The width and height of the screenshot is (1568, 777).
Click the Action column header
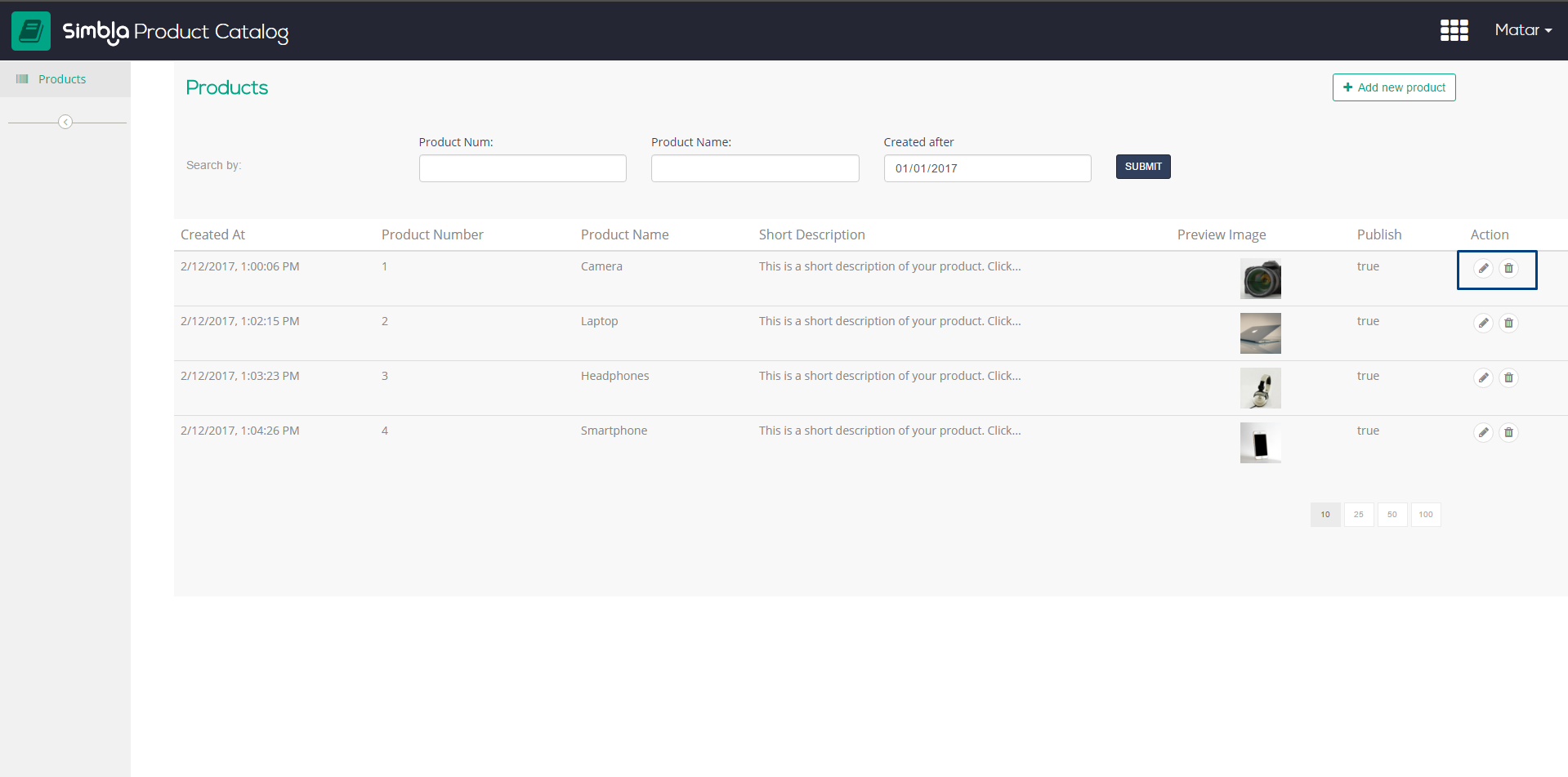click(1490, 234)
